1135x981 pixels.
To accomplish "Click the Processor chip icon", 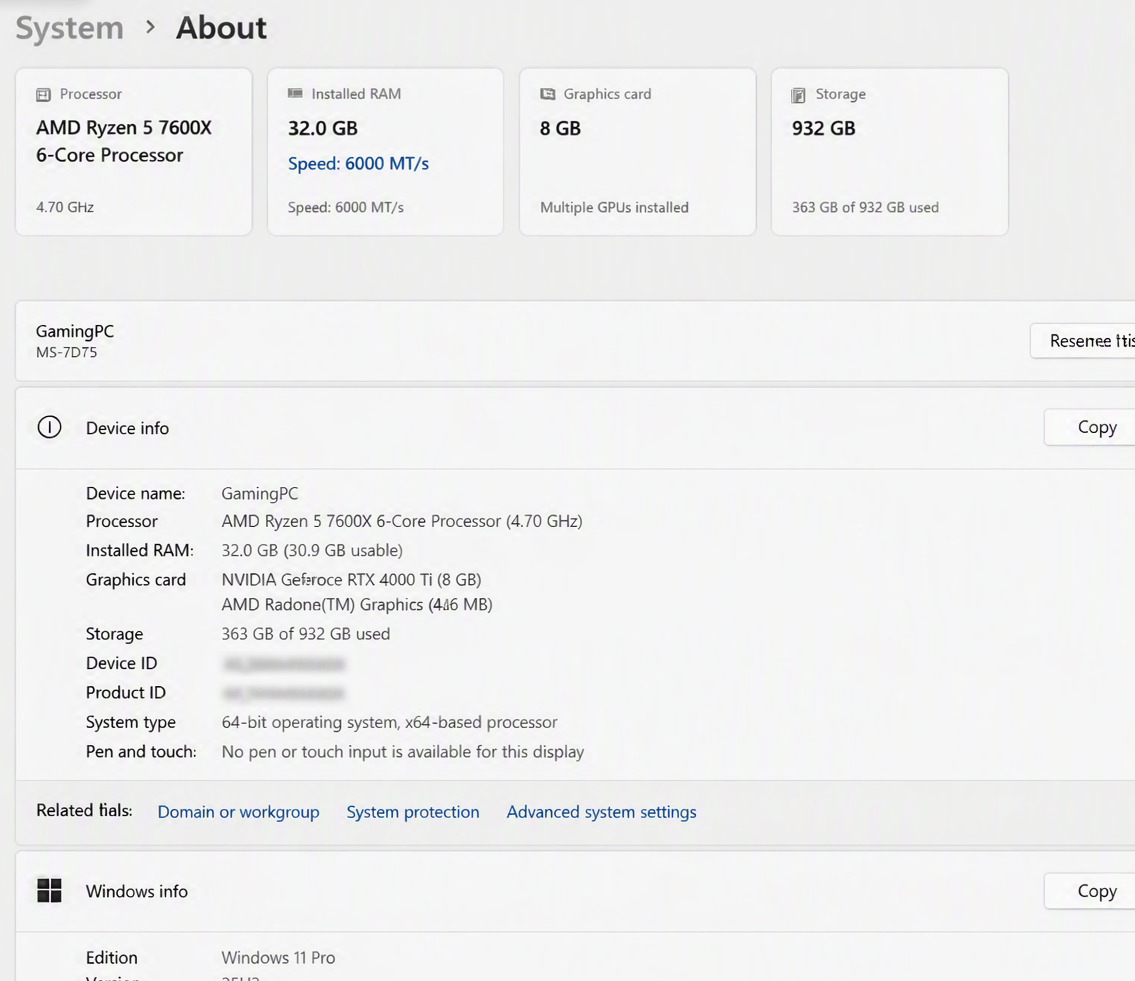I will click(x=43, y=95).
